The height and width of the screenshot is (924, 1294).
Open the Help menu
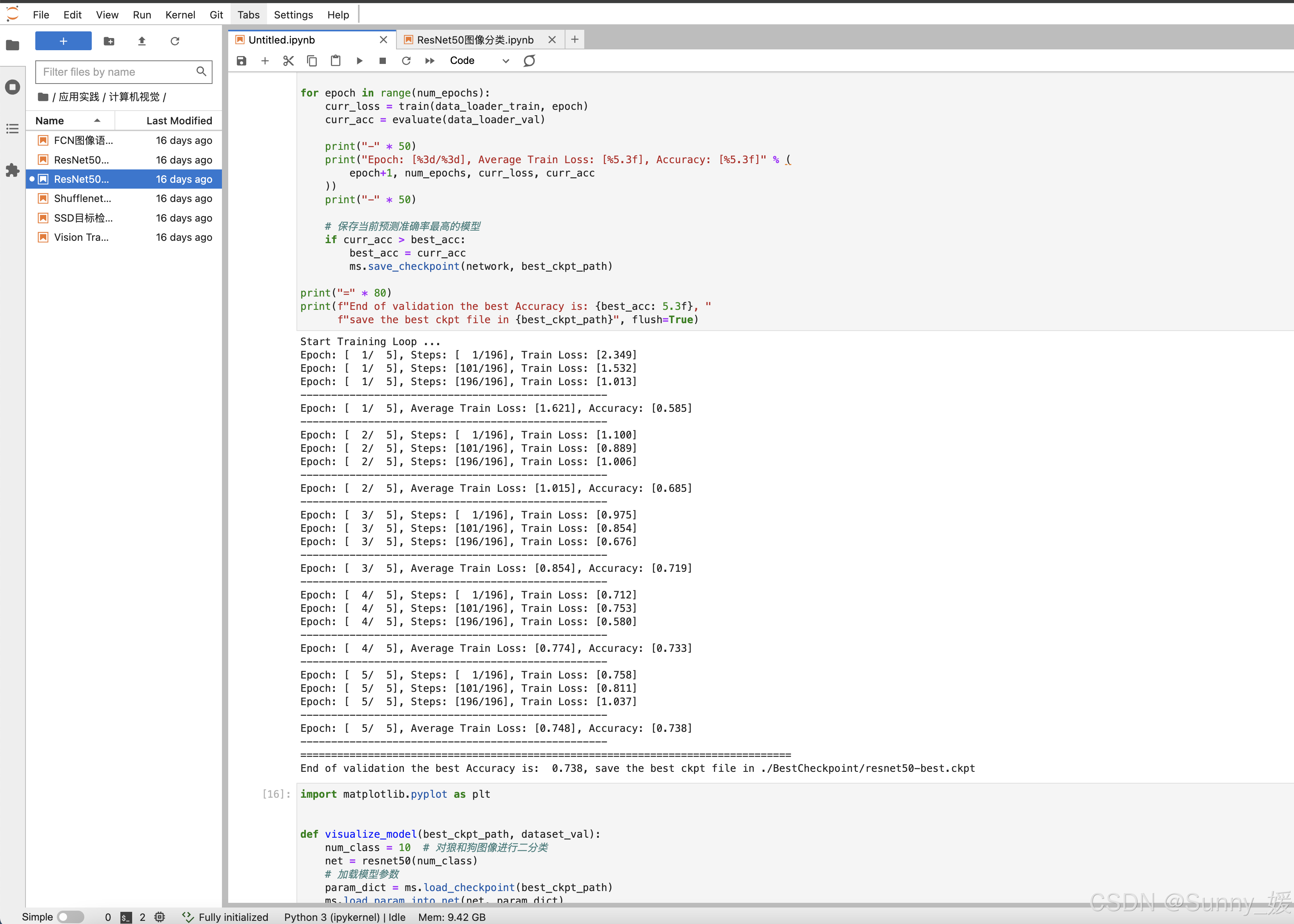pyautogui.click(x=338, y=15)
